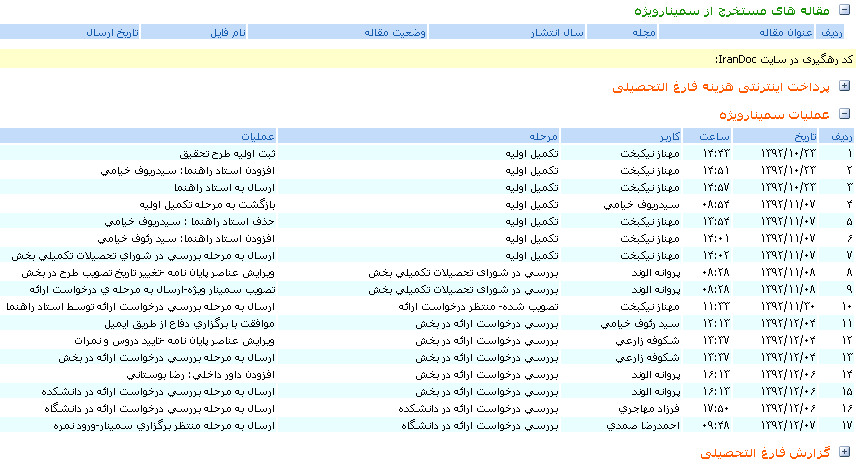Screen dimensions: 856x465
Task: Select stage 'بررسي در شوراي تحصيلات تكميلي بخش' in row 8
Action: click(x=463, y=272)
